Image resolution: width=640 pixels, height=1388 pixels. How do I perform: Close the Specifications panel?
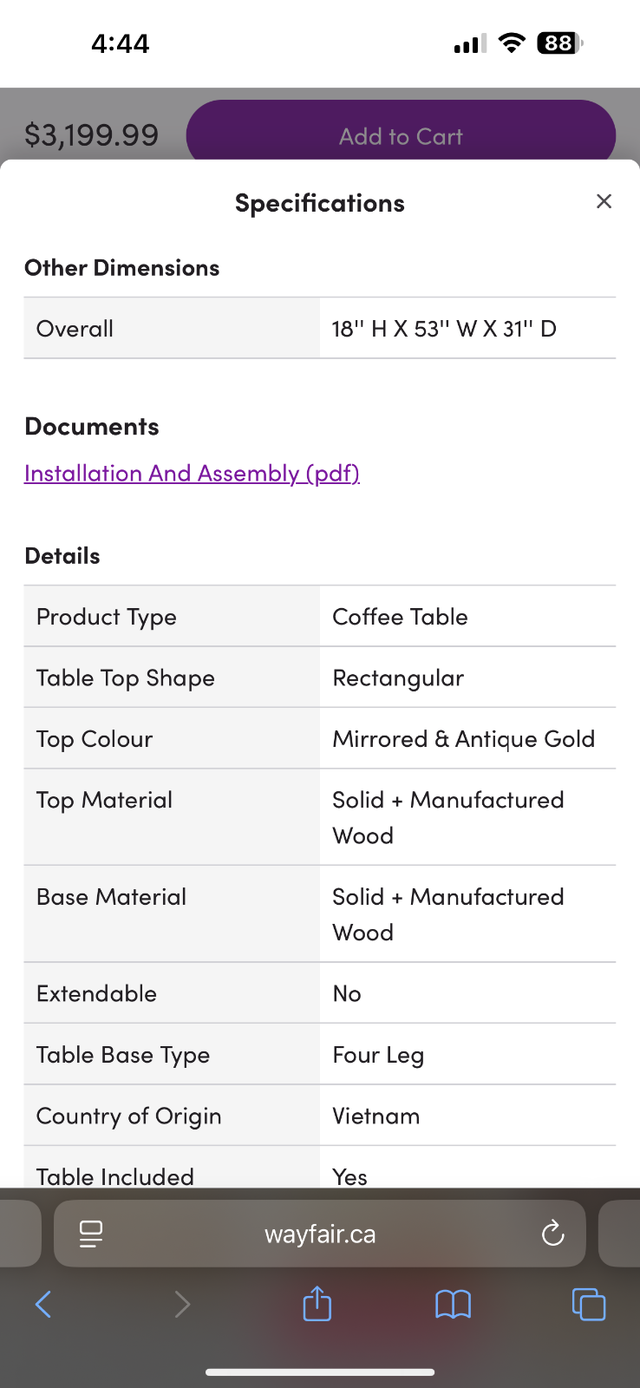(603, 202)
